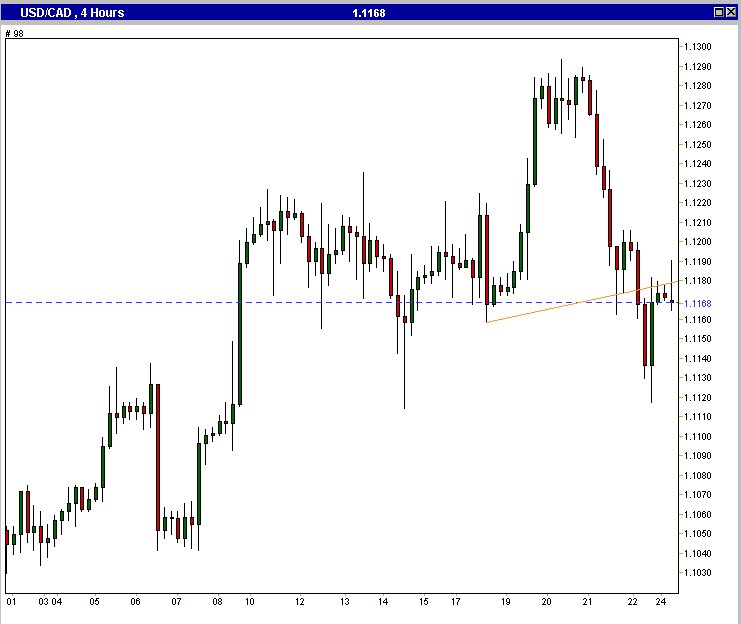Click date label 14 on time axis
The height and width of the screenshot is (624, 741).
[x=383, y=602]
